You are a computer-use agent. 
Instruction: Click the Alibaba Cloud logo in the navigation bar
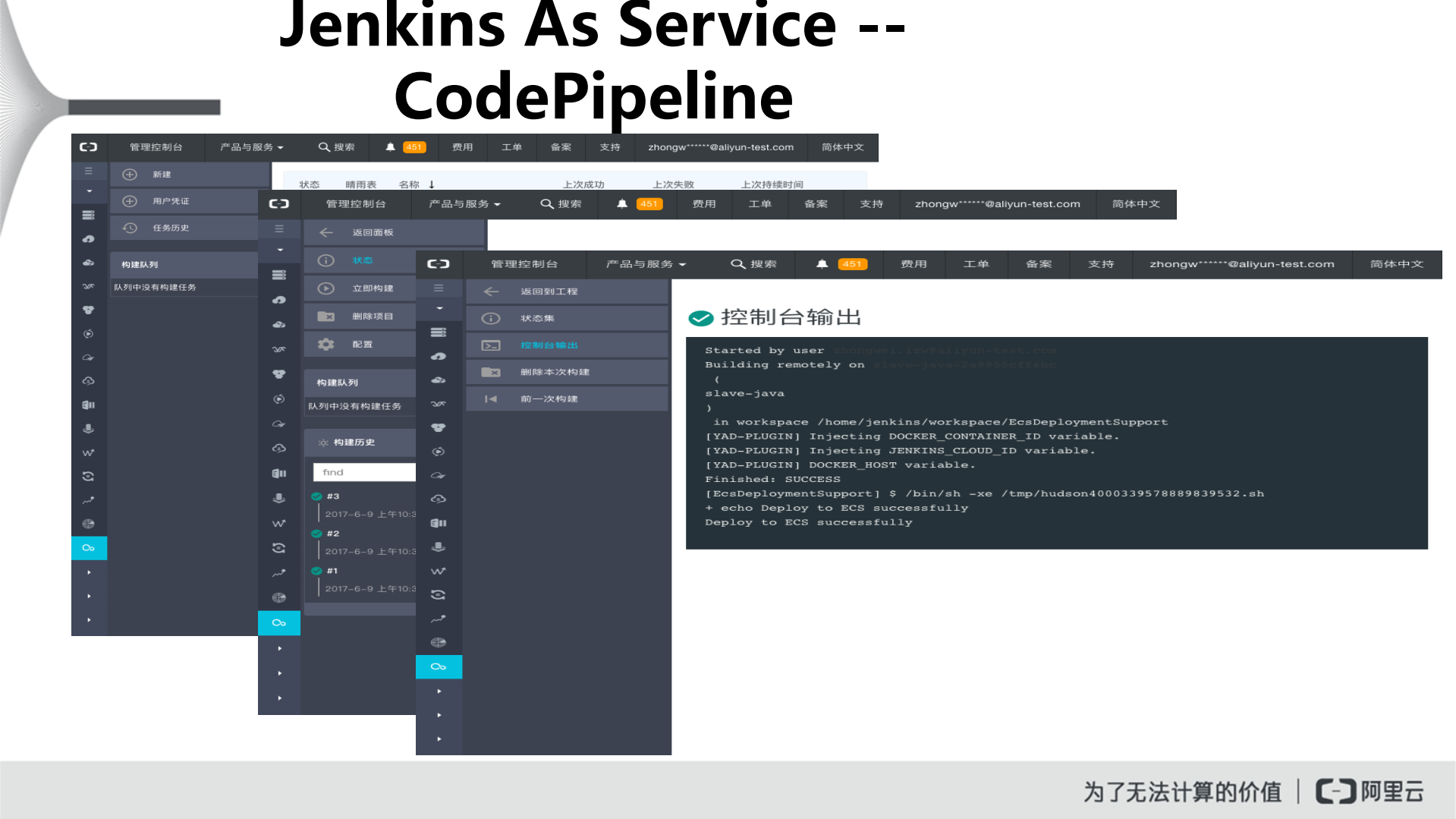tap(438, 264)
